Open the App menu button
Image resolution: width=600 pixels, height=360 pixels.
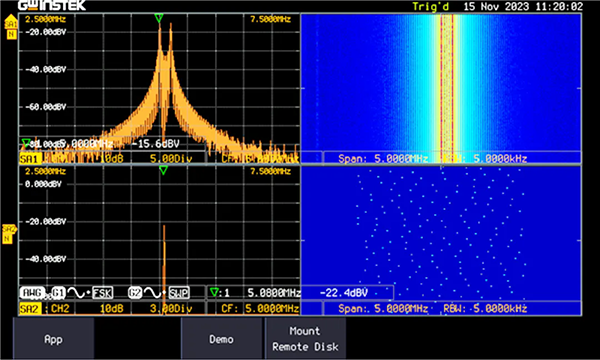click(x=54, y=339)
